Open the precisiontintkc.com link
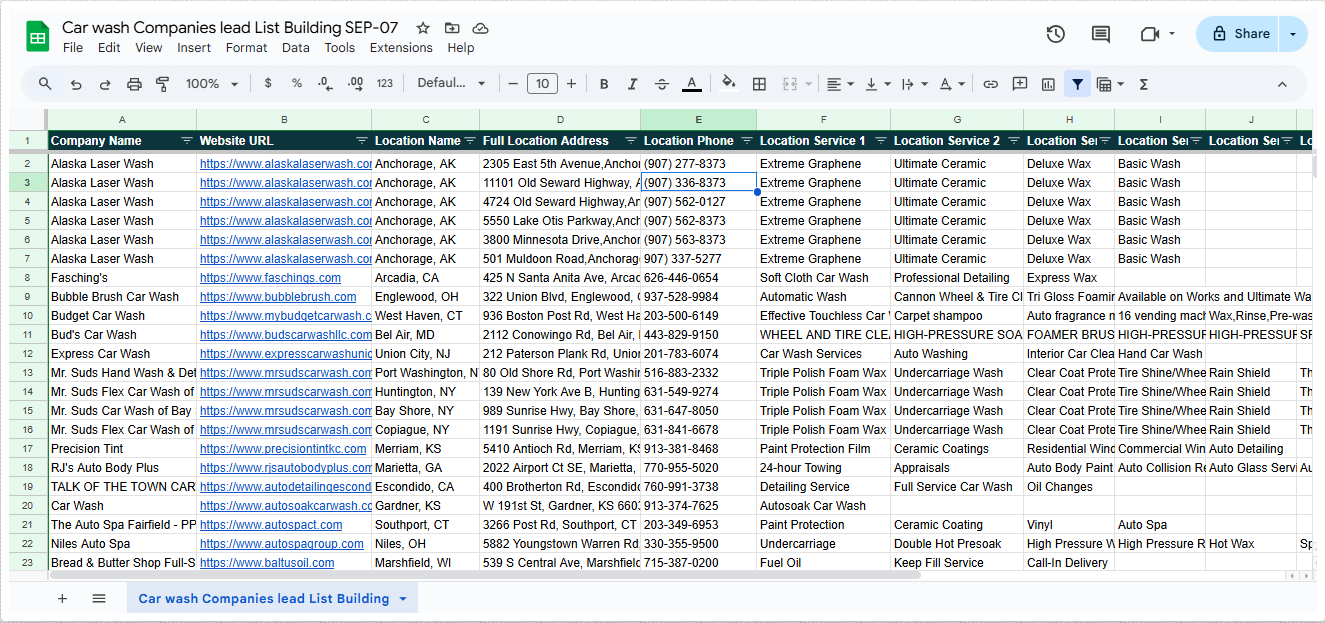Viewport: 1325px width, 623px height. point(283,449)
